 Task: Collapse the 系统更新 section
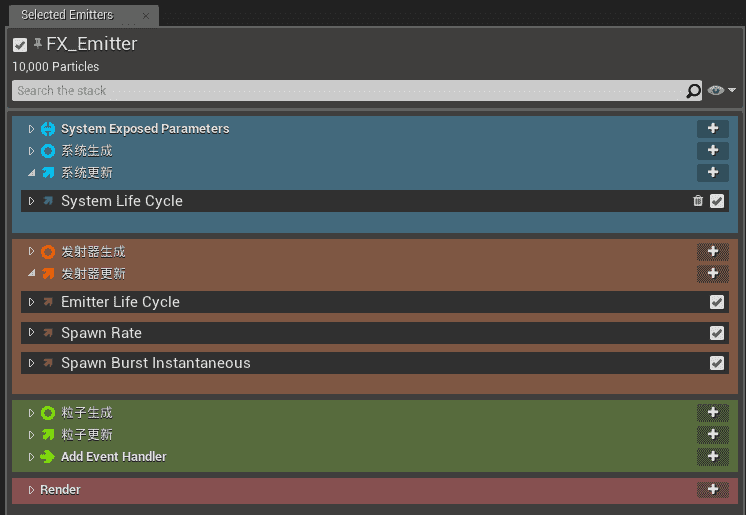click(31, 173)
